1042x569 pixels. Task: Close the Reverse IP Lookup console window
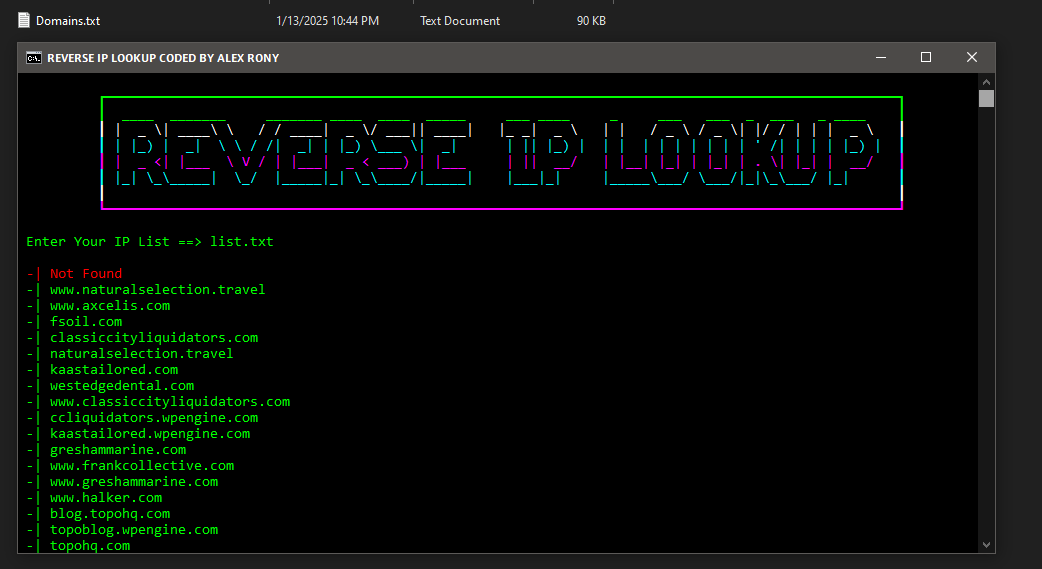point(972,58)
